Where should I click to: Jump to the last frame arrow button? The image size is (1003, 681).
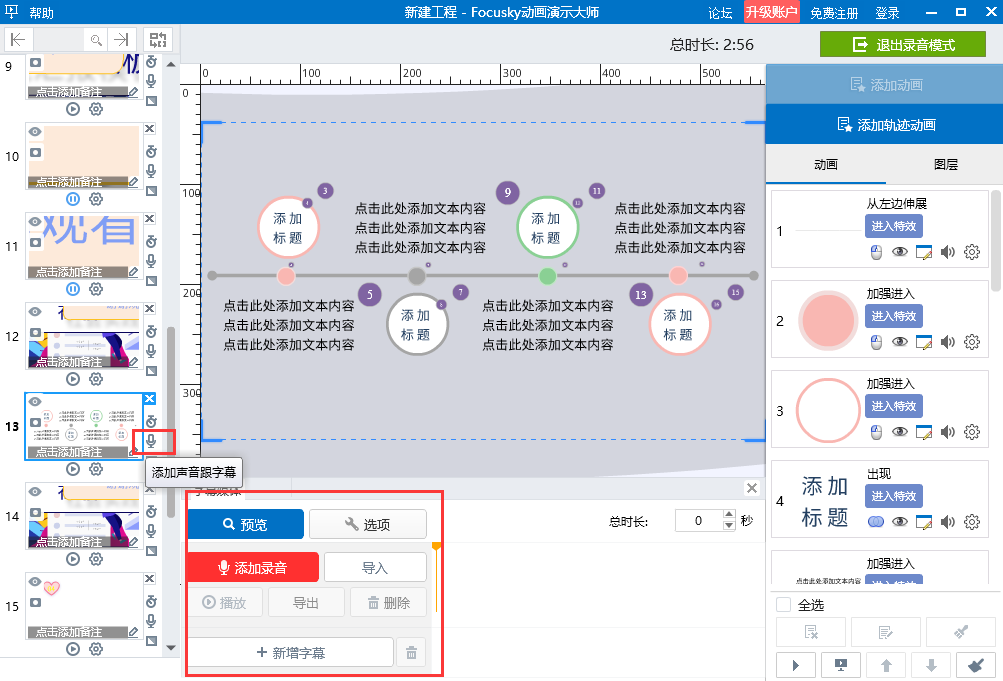[121, 40]
